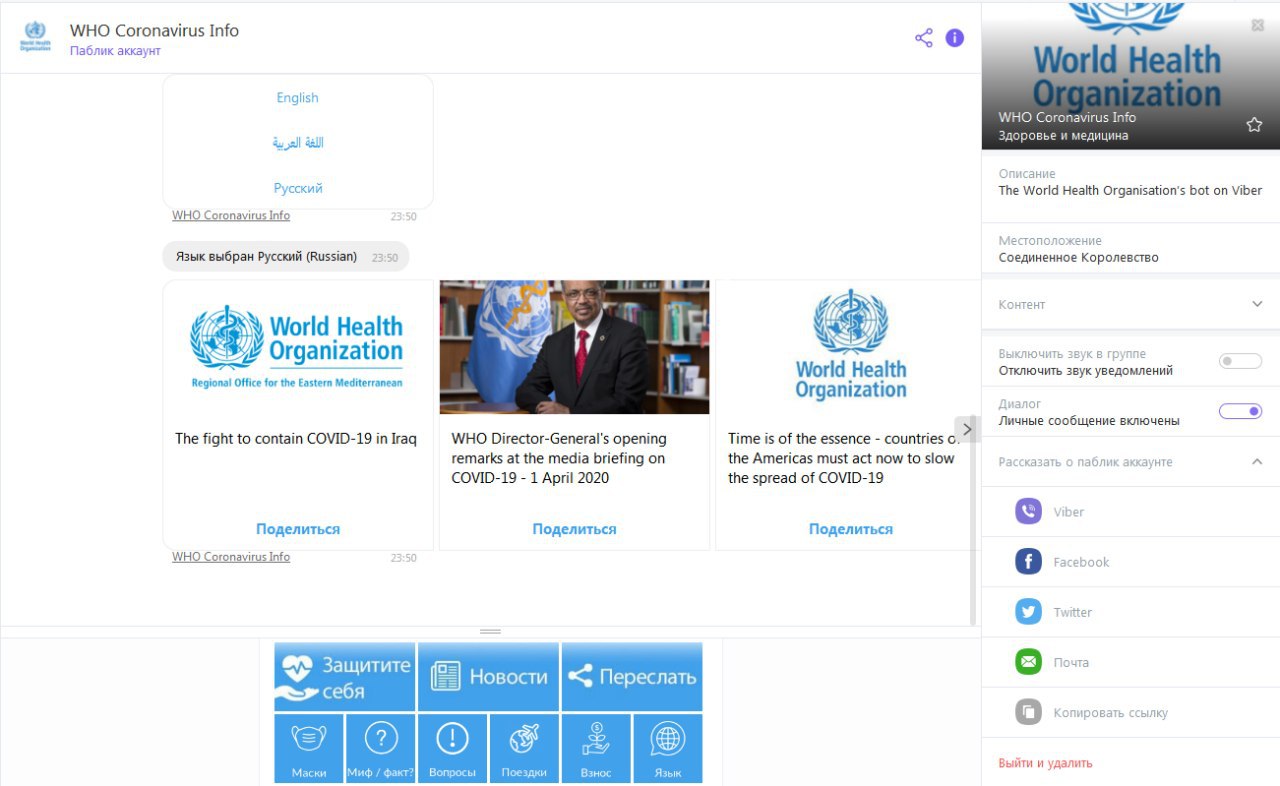Click 'The World Health Organisation's bot' description
The height and width of the screenshot is (786, 1280).
point(1130,190)
